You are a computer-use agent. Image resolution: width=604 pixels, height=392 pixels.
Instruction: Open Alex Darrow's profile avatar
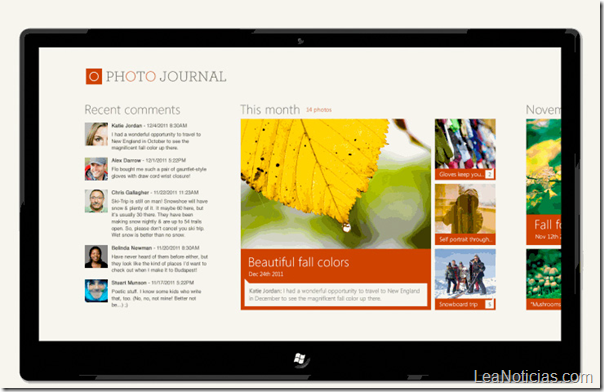96,169
